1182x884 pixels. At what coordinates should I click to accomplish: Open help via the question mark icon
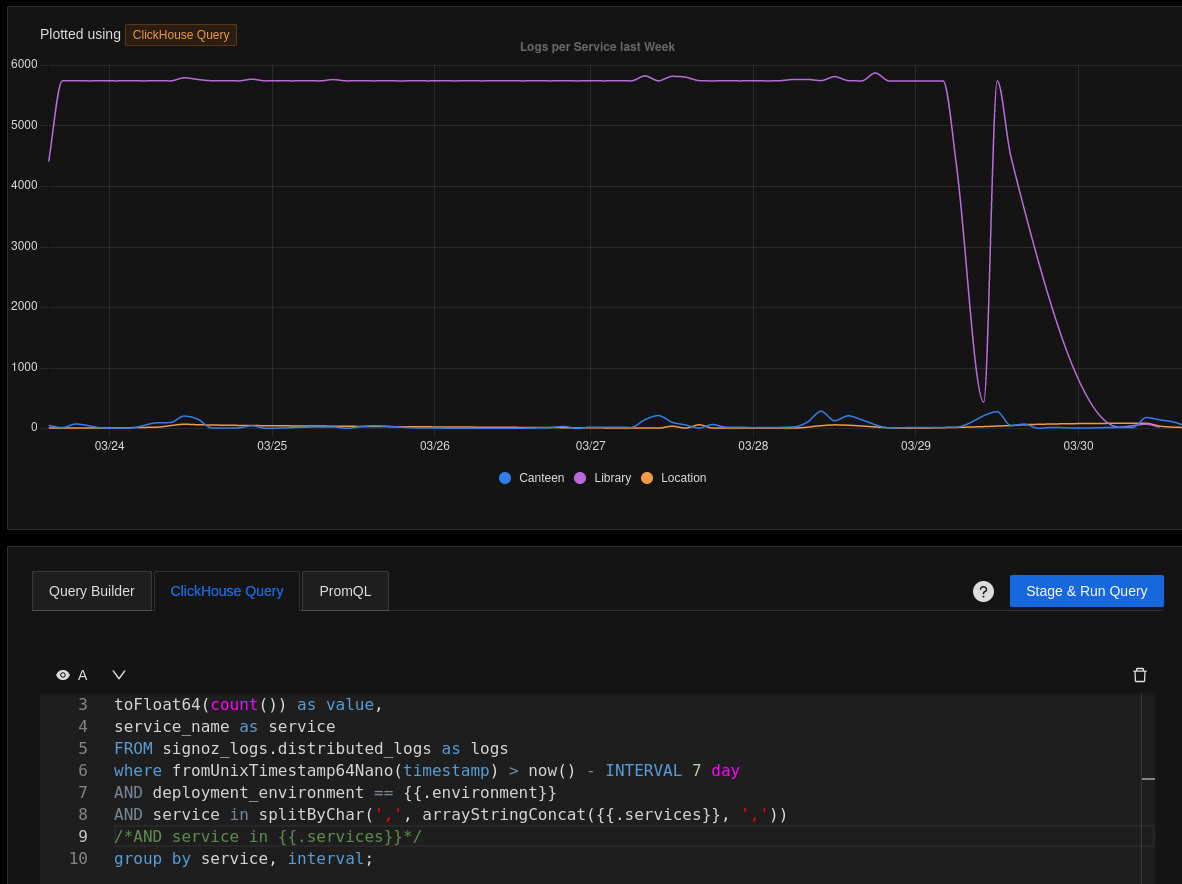[983, 591]
